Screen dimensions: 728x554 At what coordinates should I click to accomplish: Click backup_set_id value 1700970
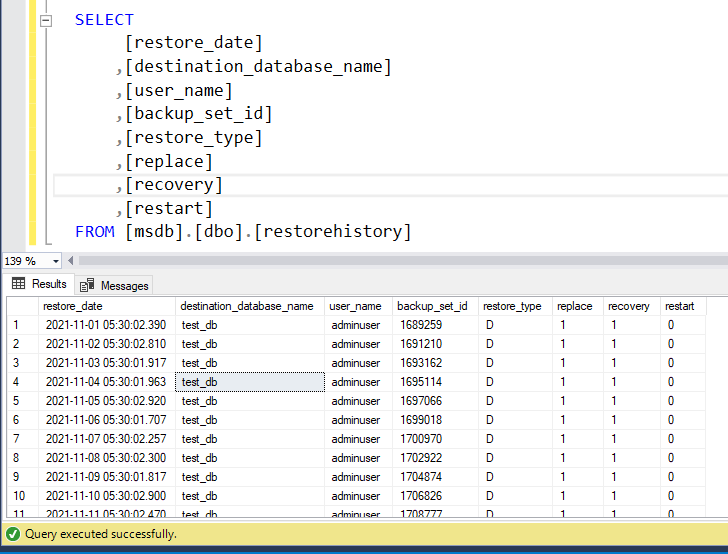click(x=435, y=439)
